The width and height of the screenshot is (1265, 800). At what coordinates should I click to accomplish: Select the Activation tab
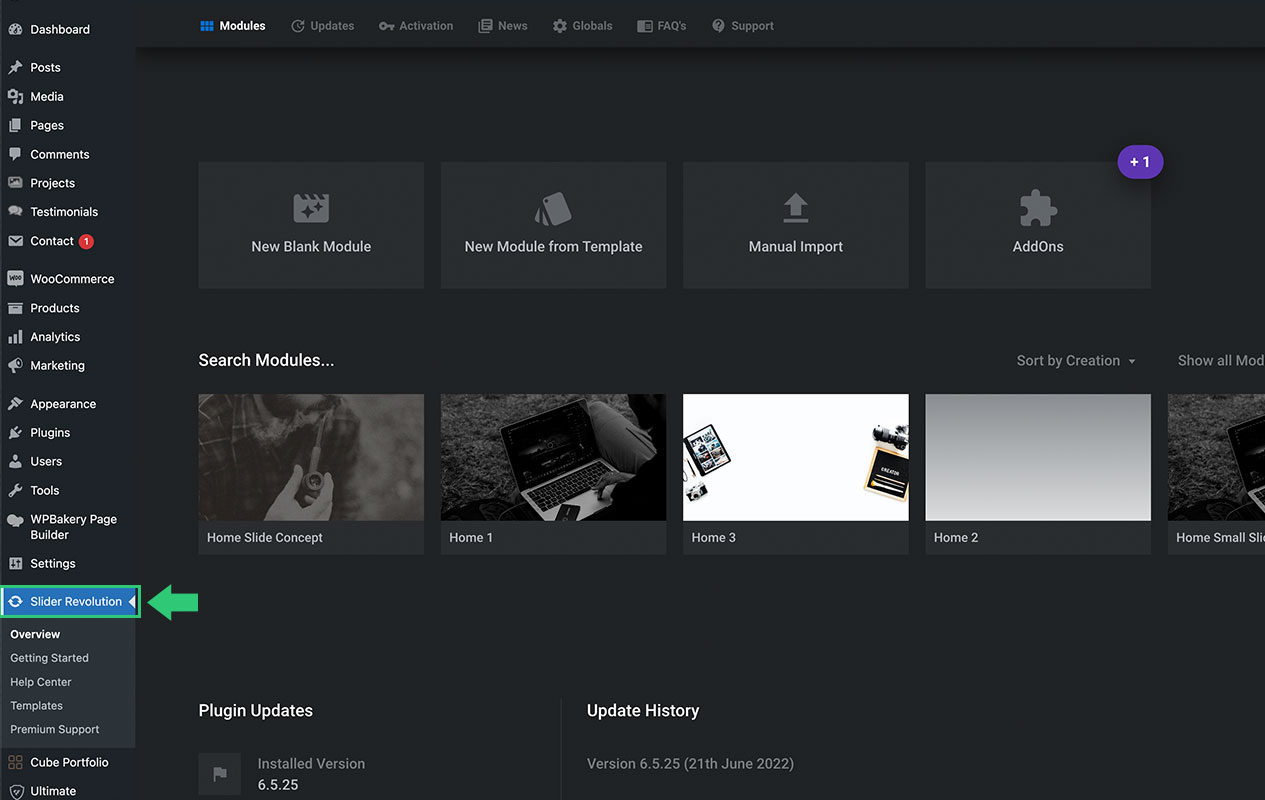[416, 26]
